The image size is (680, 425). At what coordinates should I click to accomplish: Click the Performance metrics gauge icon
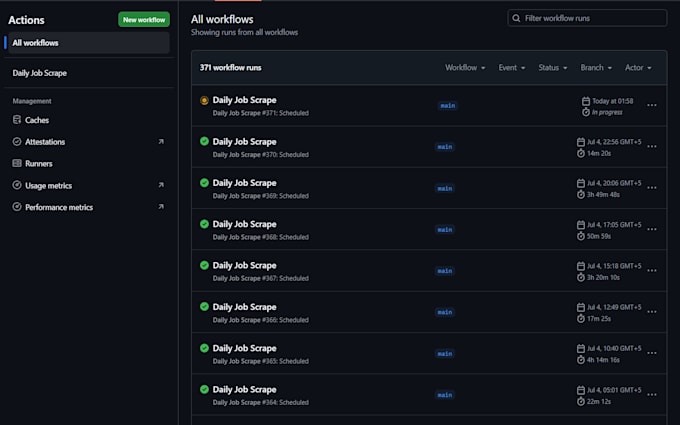[x=17, y=207]
